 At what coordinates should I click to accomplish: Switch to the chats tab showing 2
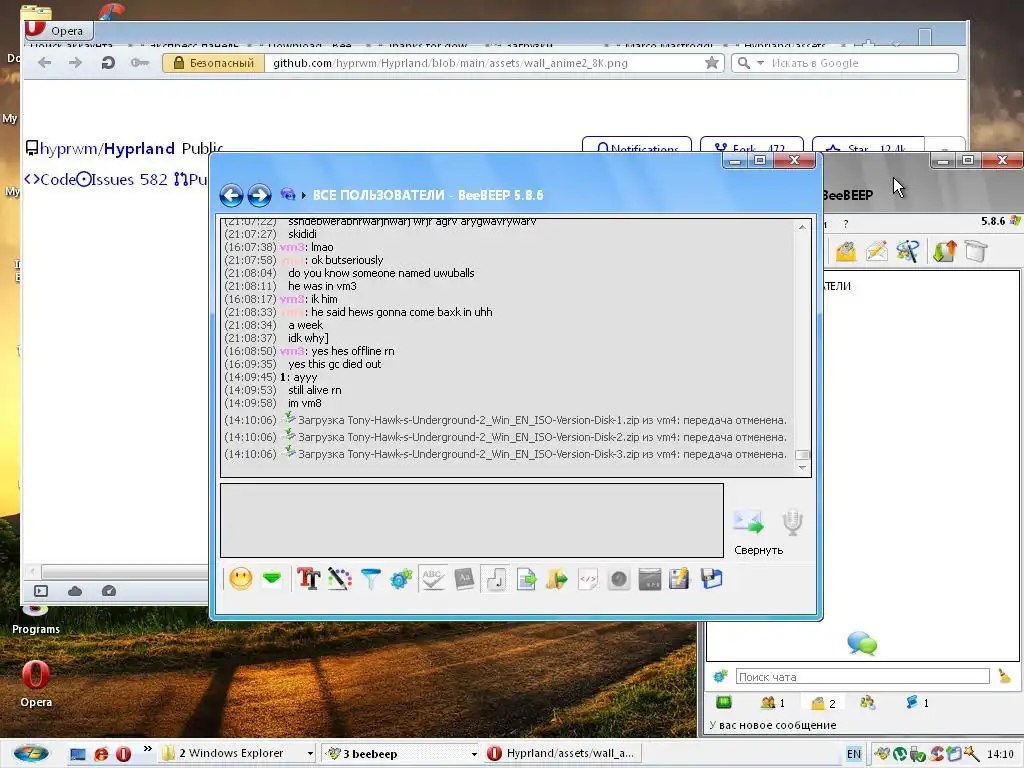coord(823,703)
